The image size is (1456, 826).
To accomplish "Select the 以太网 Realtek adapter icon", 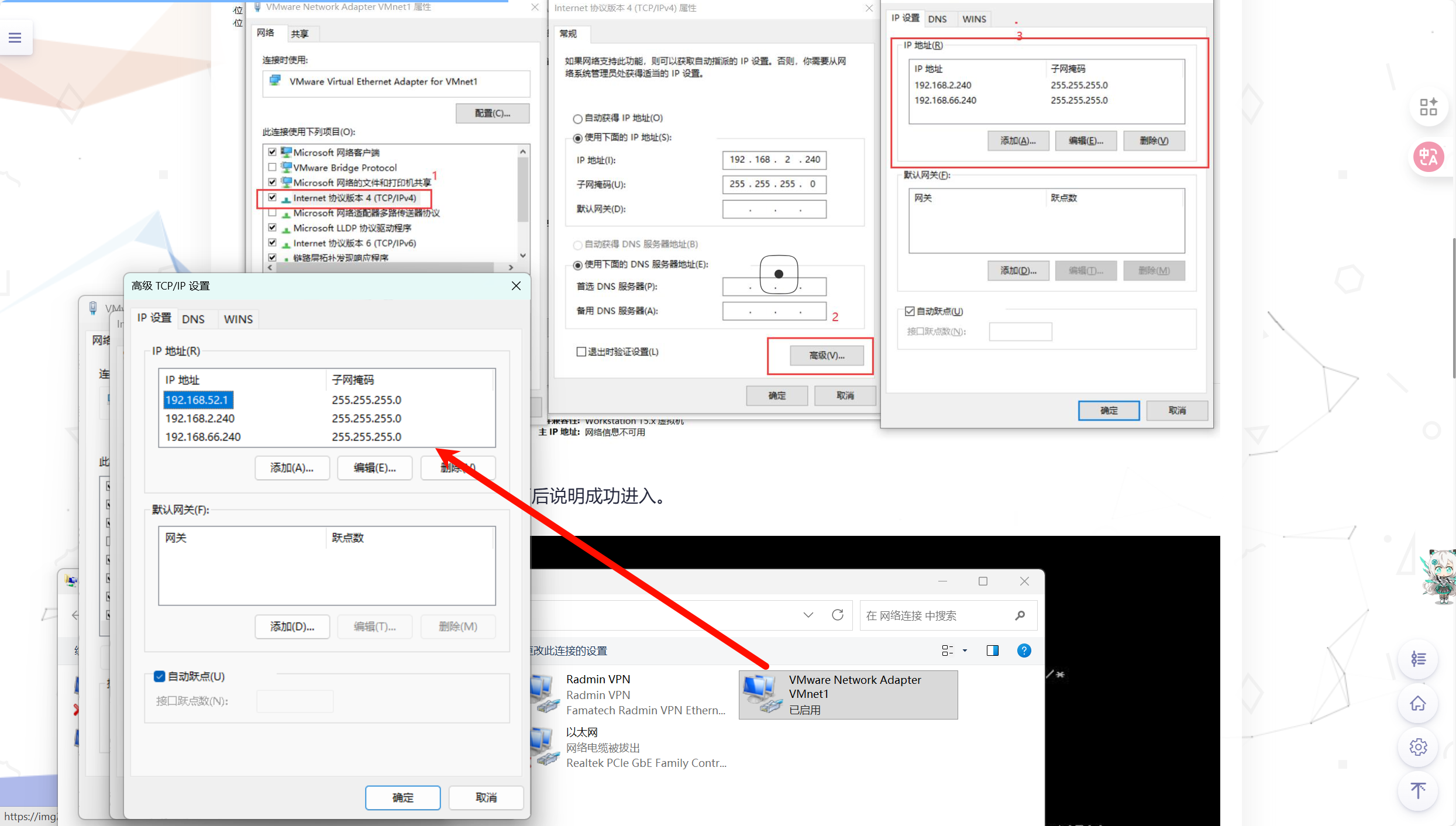I will pos(544,746).
